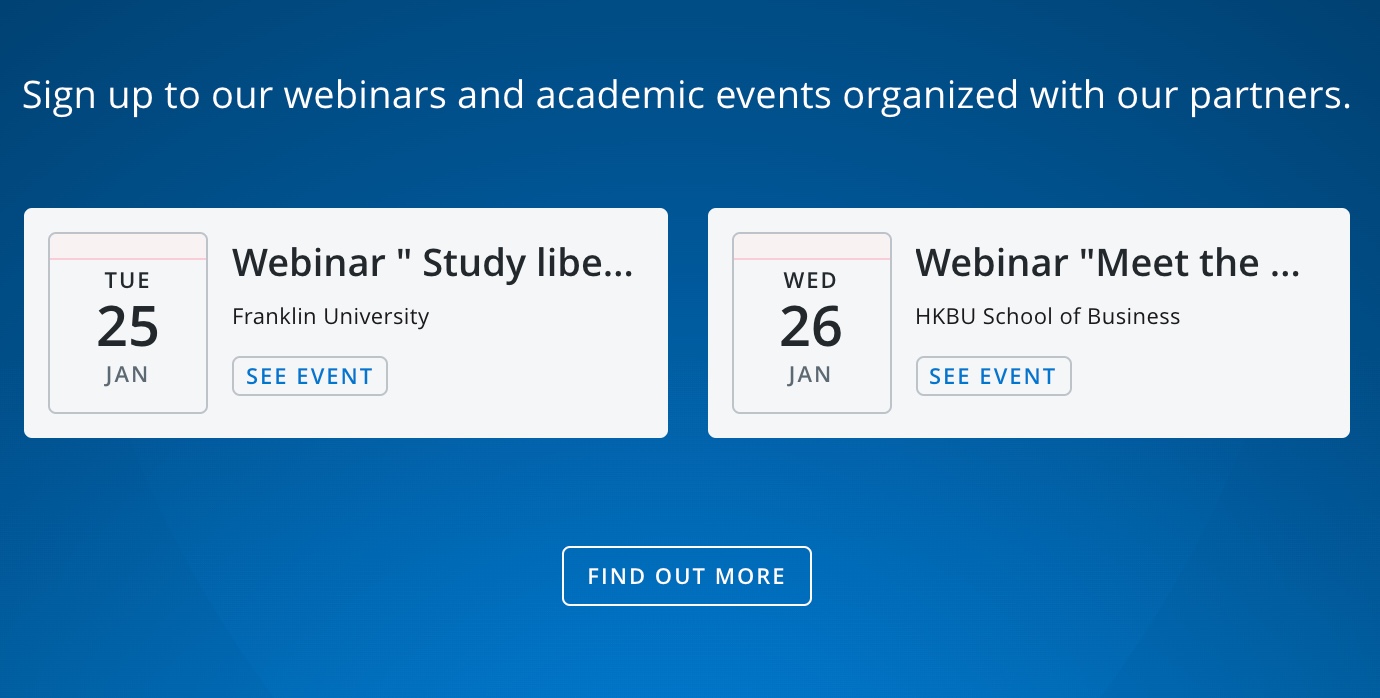Click the WED day label
This screenshot has width=1380, height=698.
(x=811, y=281)
